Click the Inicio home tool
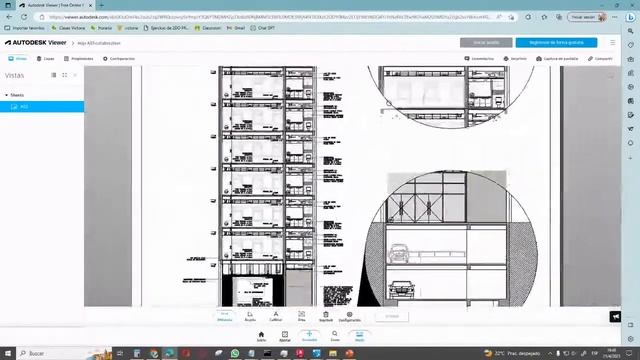The image size is (640, 360). [261, 336]
